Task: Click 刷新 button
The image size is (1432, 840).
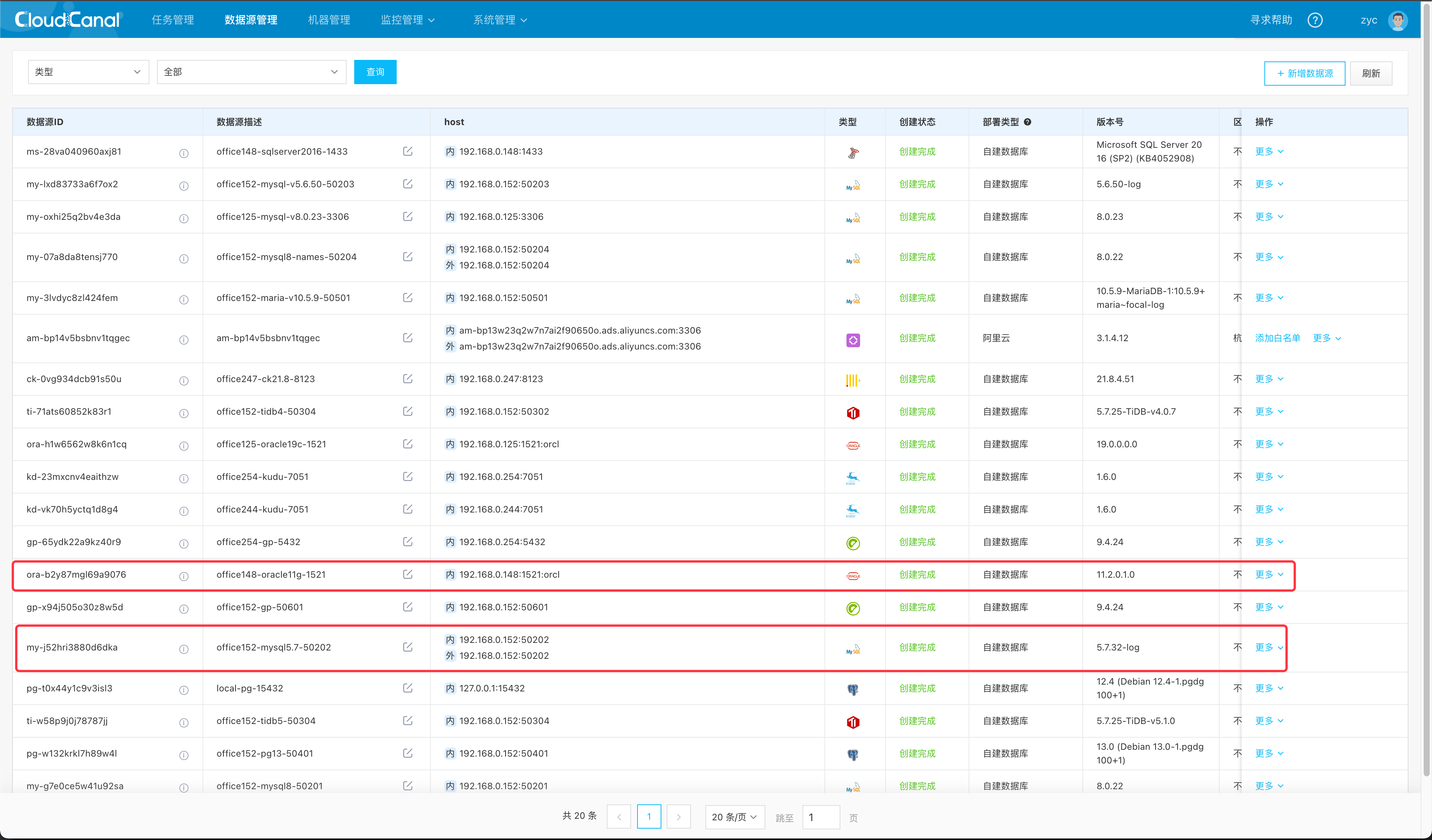Action: [1371, 73]
